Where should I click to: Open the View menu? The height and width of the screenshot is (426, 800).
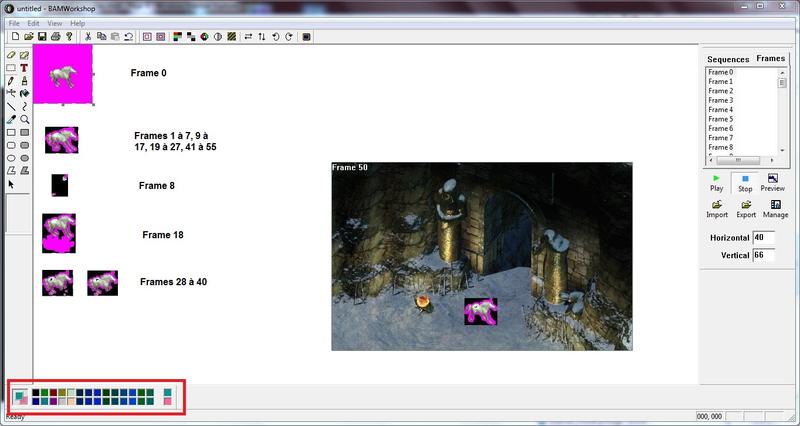click(x=55, y=23)
